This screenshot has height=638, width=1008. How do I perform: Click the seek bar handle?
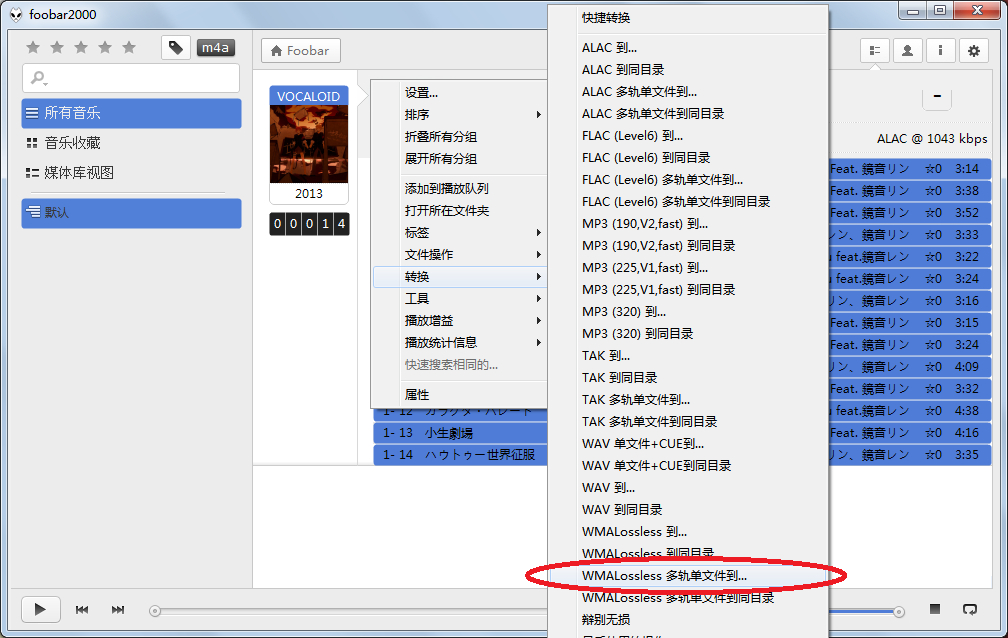point(155,611)
